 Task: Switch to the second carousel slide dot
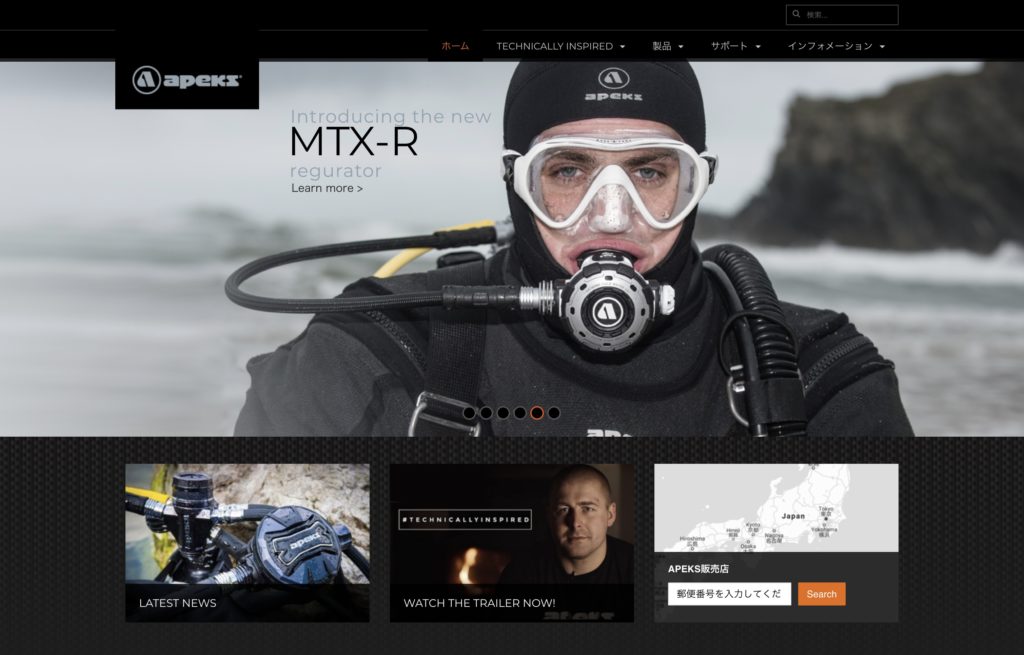(486, 412)
